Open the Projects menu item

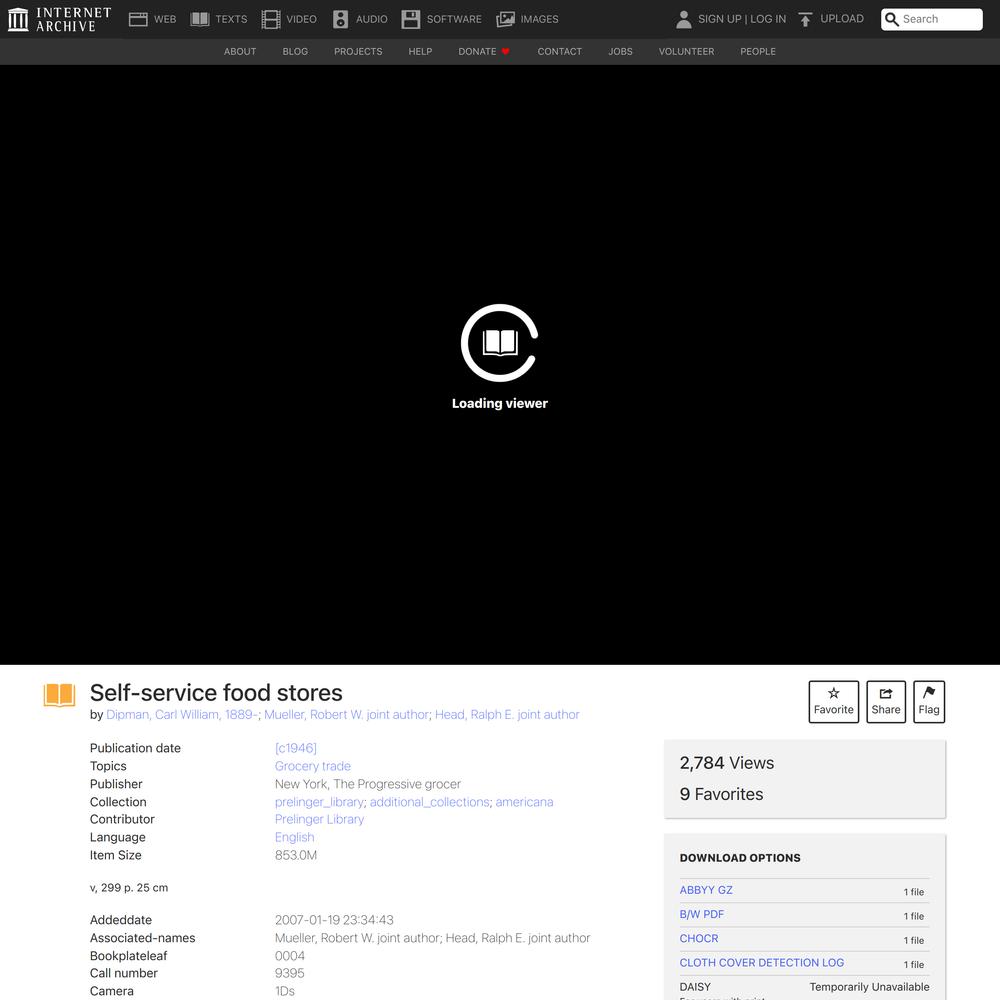(358, 51)
